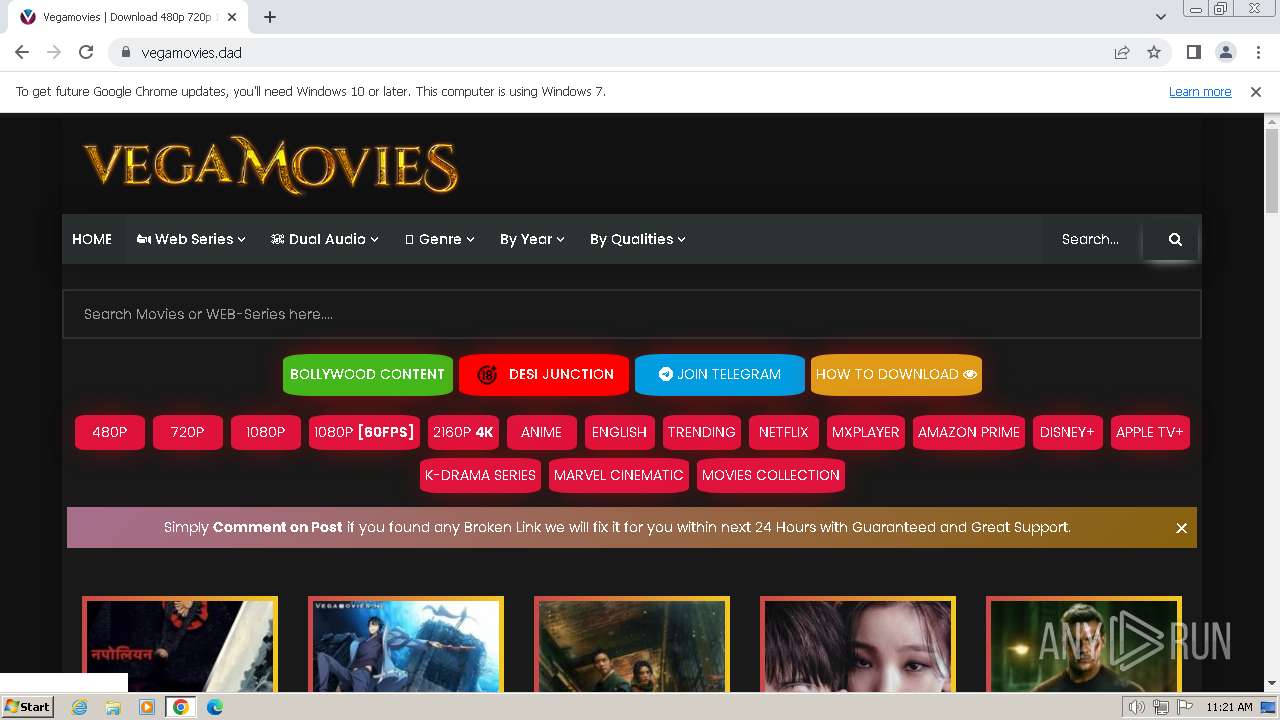Screen dimensions: 1280x720
Task: Open the Chrome profile avatar
Action: click(x=1225, y=52)
